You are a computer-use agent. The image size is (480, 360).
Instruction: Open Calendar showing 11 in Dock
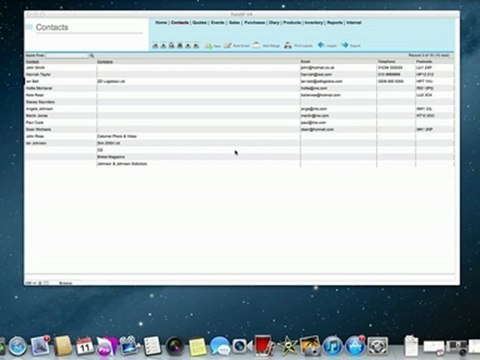(85, 346)
